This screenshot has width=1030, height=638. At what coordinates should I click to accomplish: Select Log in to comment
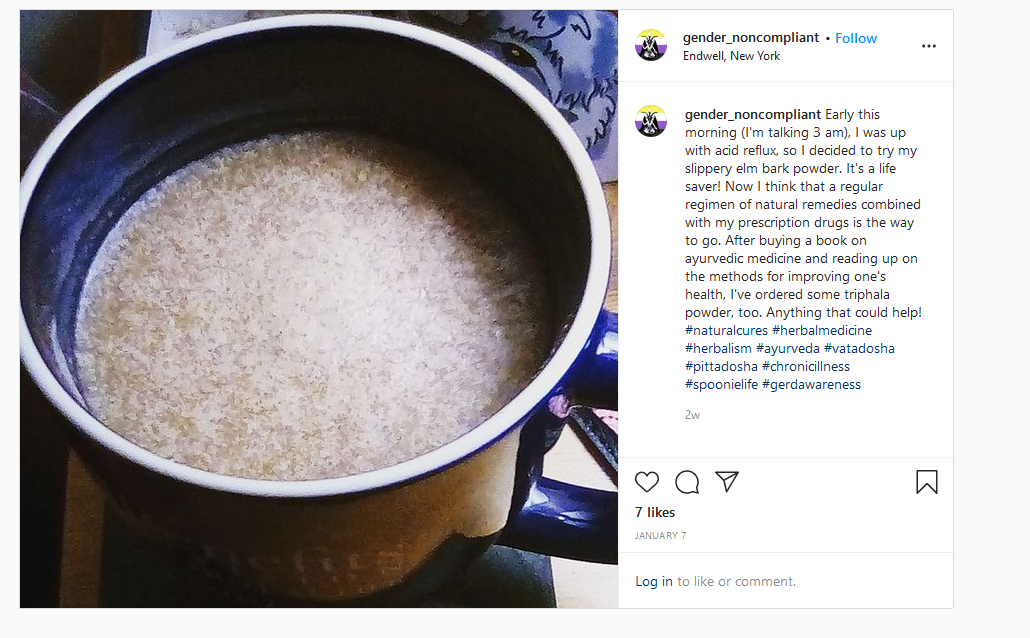(x=654, y=581)
